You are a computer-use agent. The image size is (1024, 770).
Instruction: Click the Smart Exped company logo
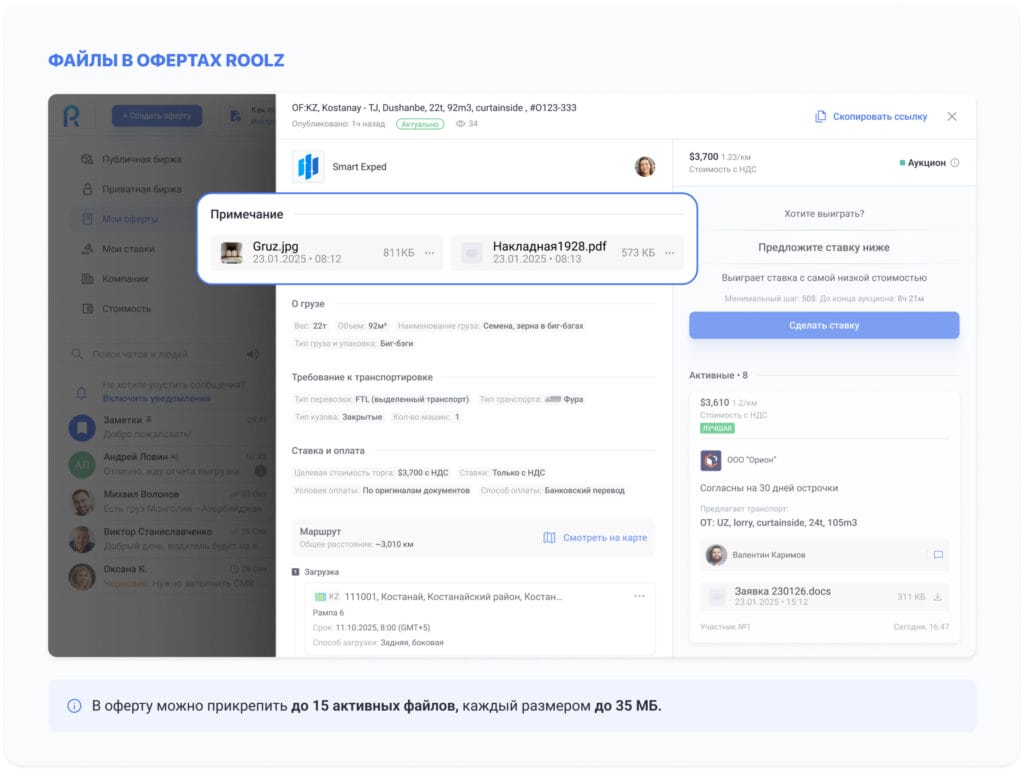click(x=308, y=167)
